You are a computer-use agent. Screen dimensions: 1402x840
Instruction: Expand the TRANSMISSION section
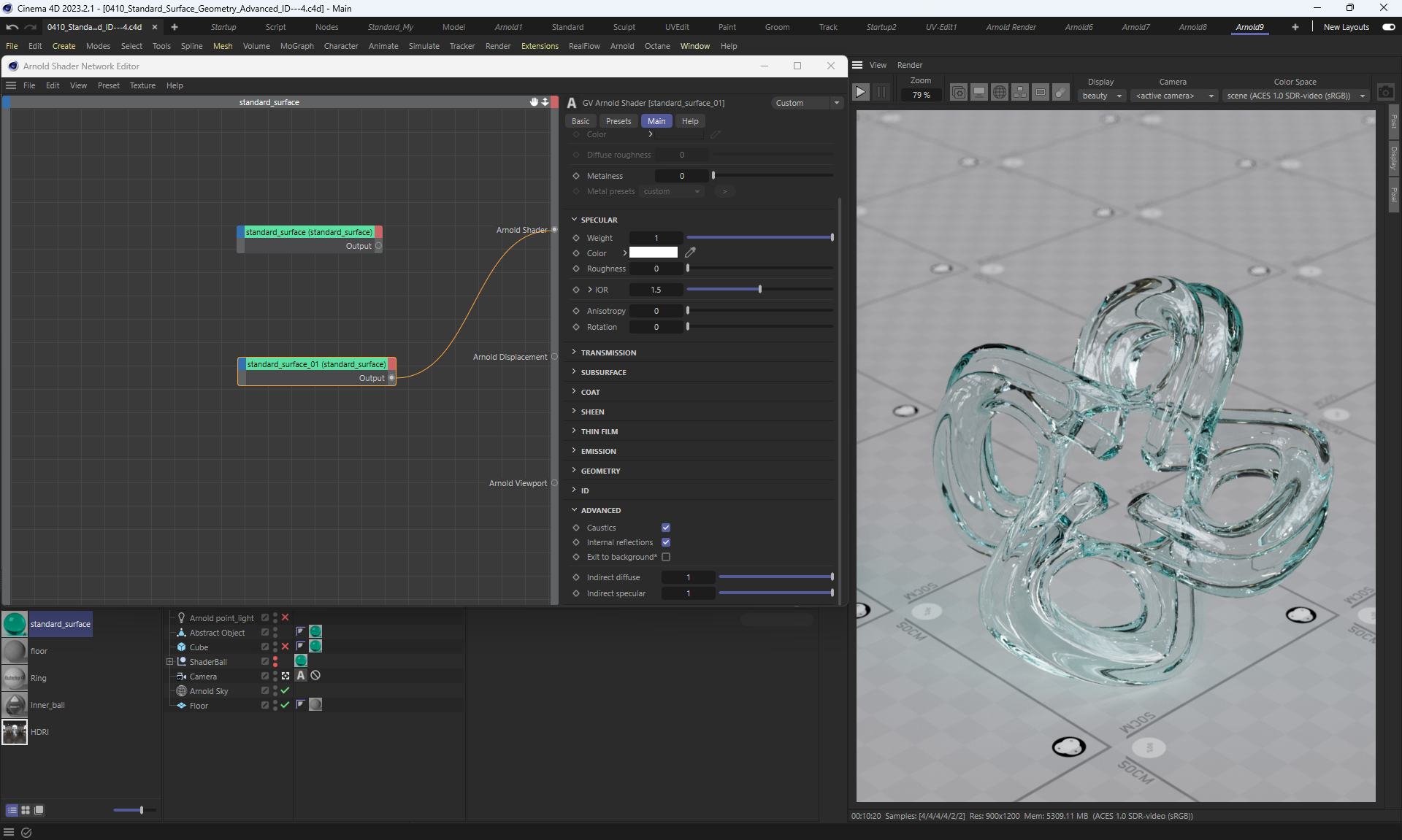[608, 352]
